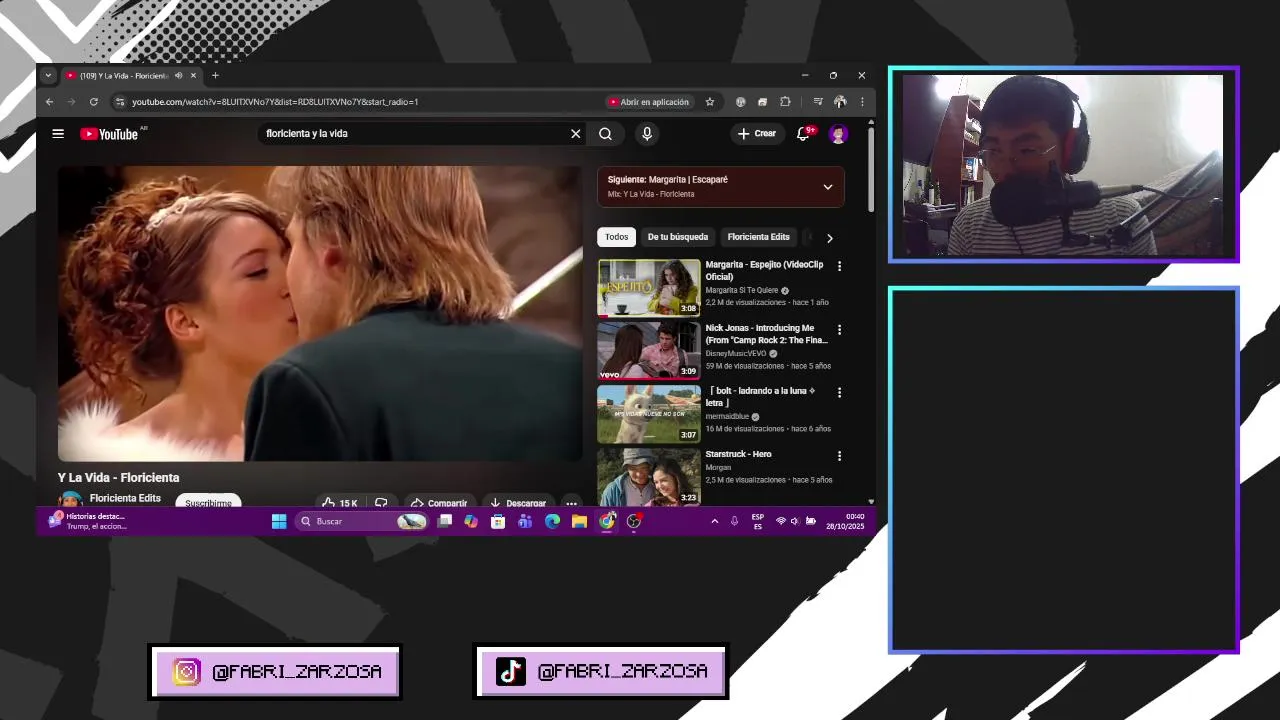Dislike the video with thumbs-down
Image resolution: width=1280 pixels, height=720 pixels.
coord(381,503)
